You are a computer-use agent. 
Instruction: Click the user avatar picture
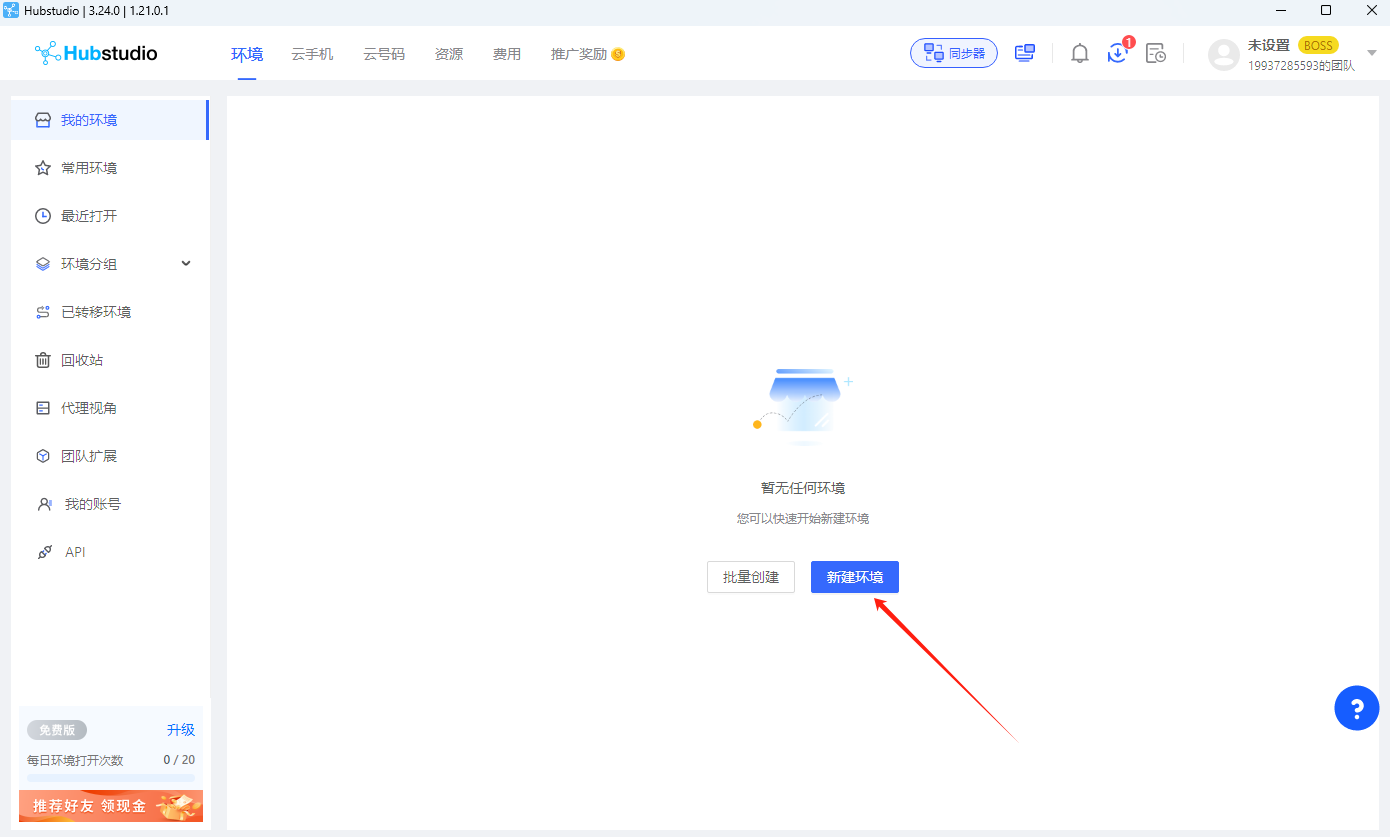tap(1224, 54)
